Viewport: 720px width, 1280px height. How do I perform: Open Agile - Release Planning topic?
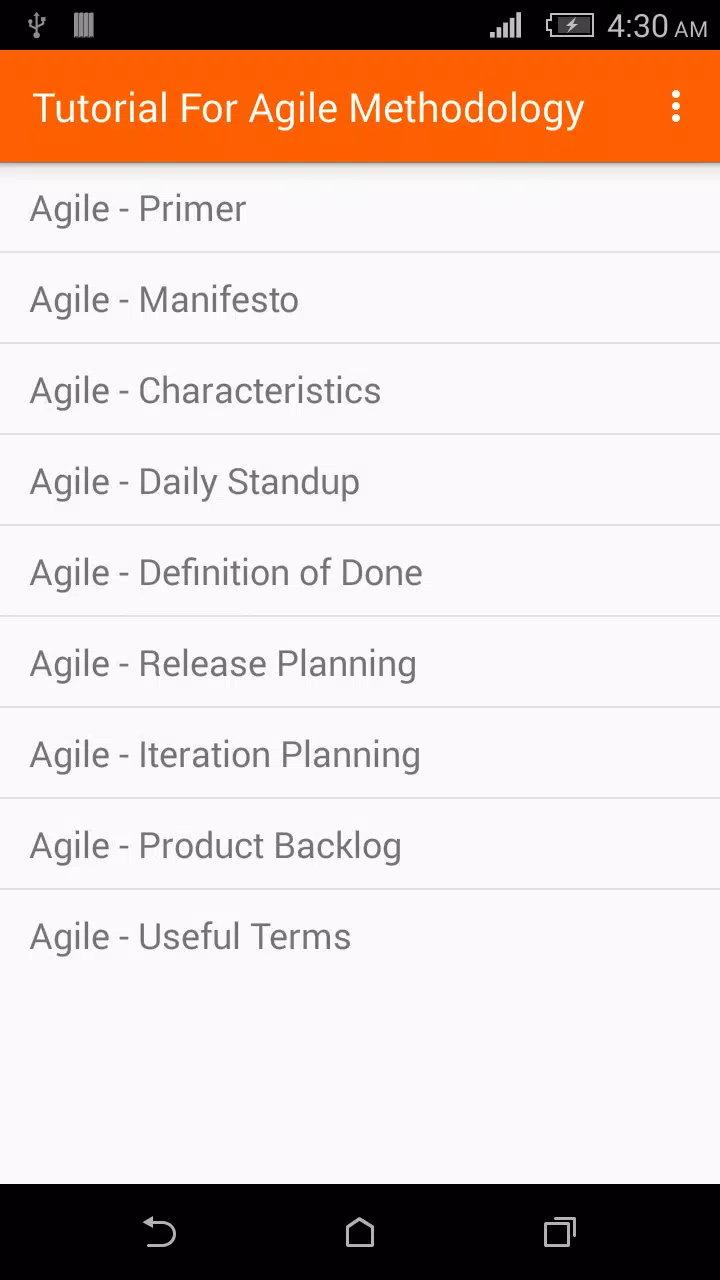pyautogui.click(x=360, y=662)
